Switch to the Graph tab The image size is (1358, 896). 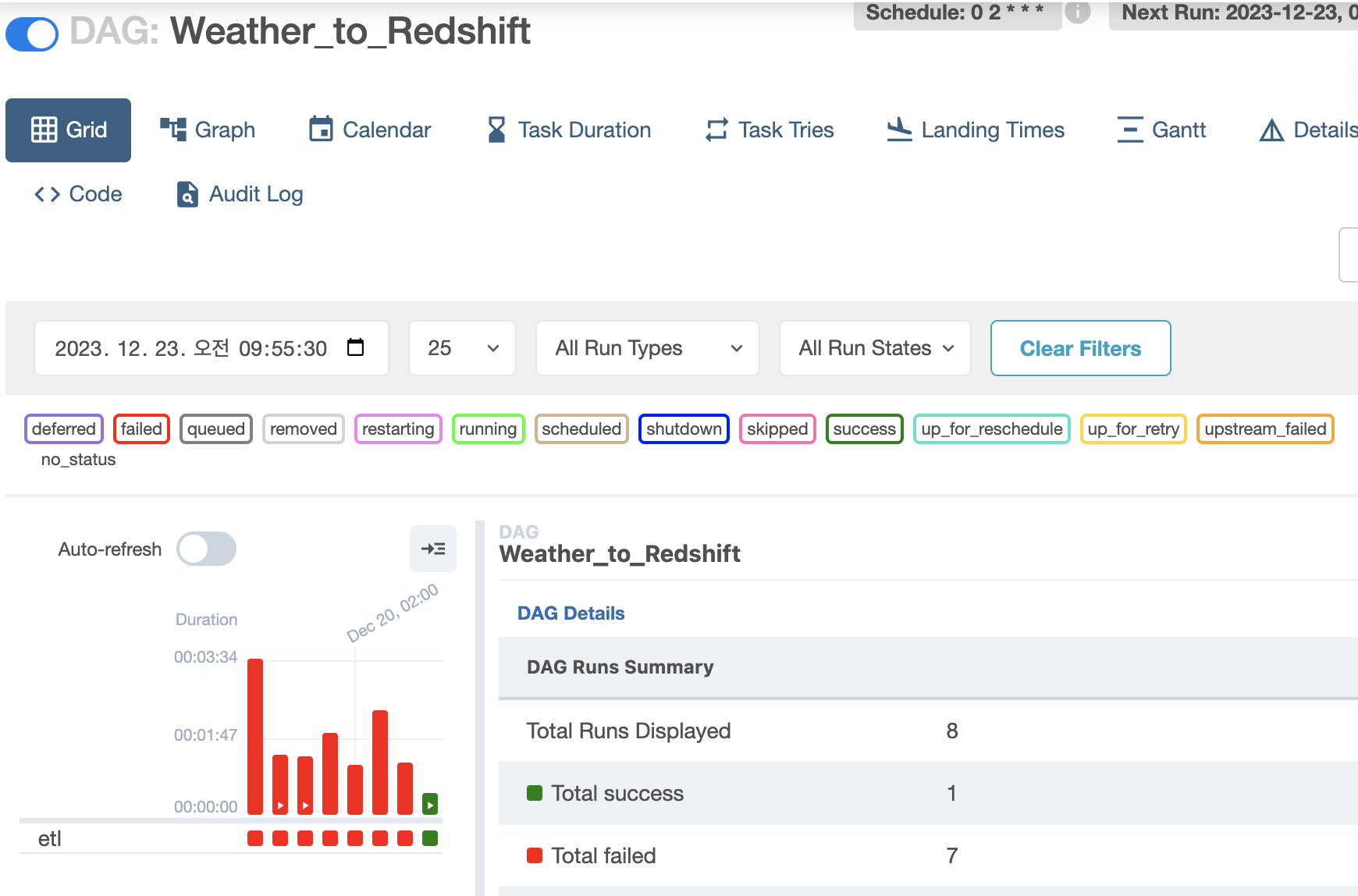click(x=208, y=130)
